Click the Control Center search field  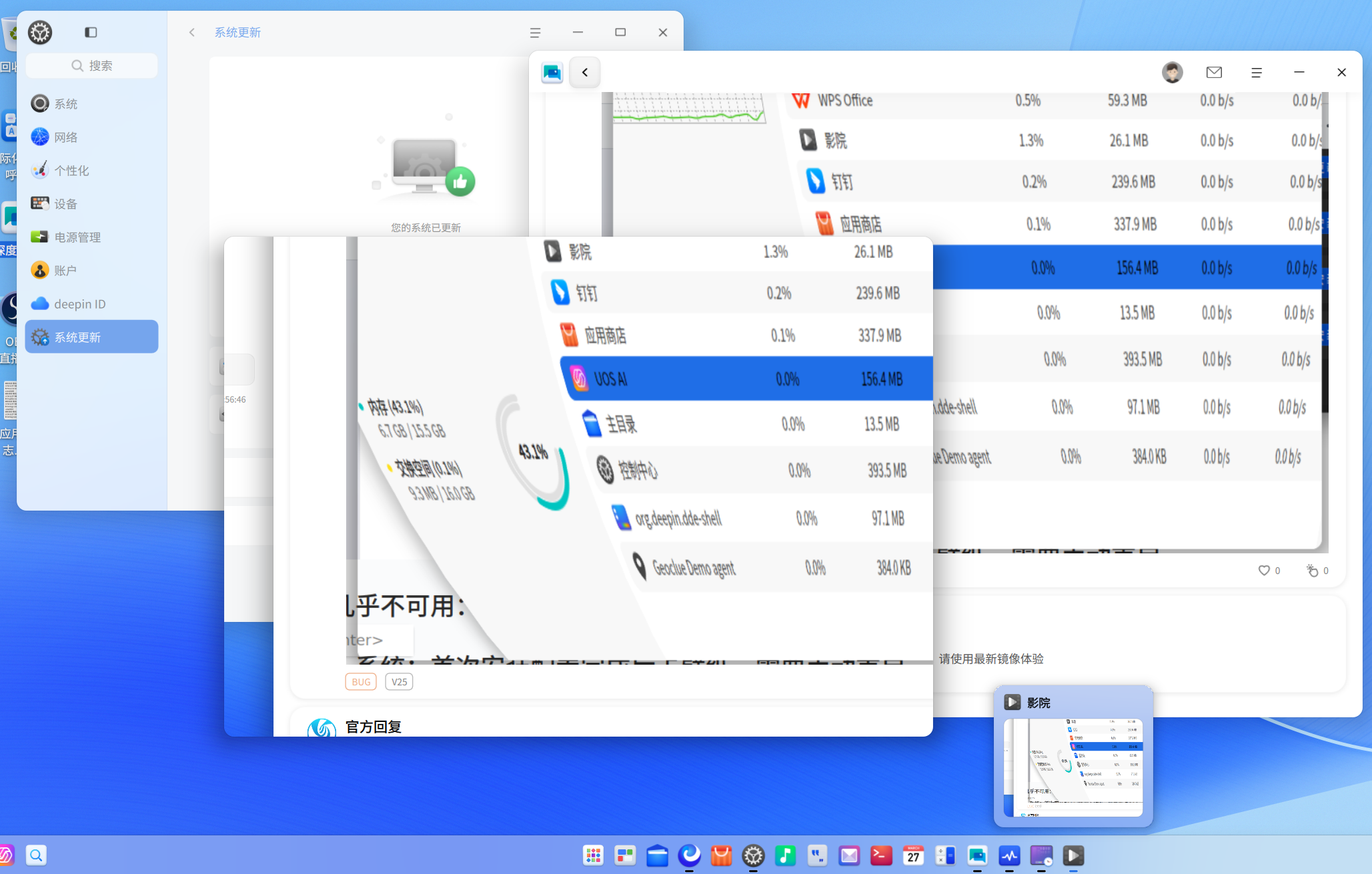coord(92,65)
